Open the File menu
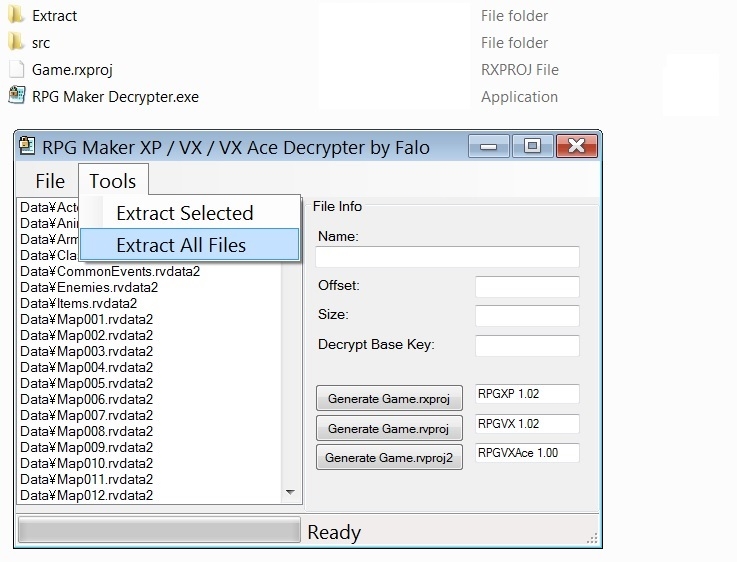The width and height of the screenshot is (737, 562). (50, 181)
